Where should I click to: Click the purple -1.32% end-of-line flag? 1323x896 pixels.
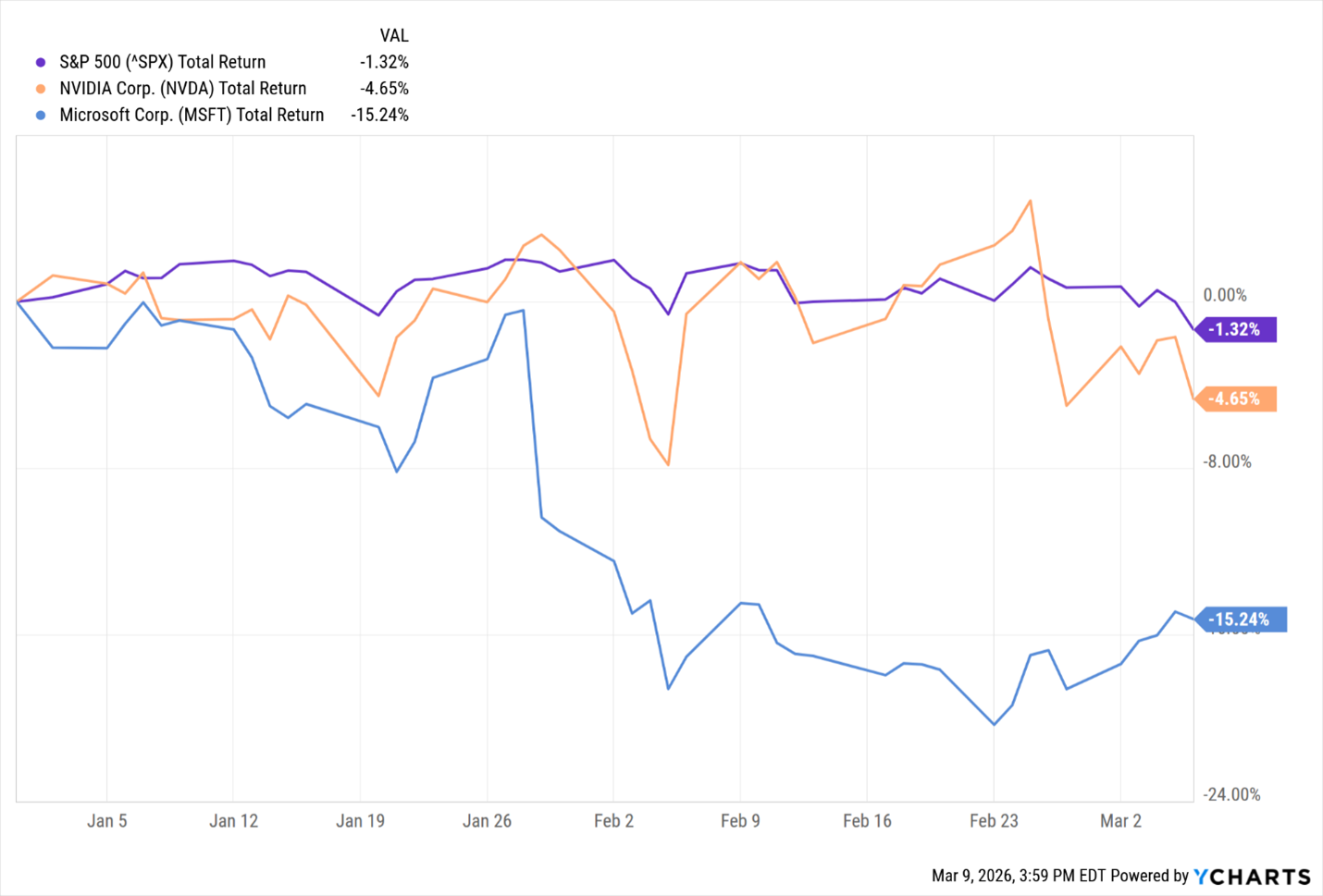[1236, 330]
